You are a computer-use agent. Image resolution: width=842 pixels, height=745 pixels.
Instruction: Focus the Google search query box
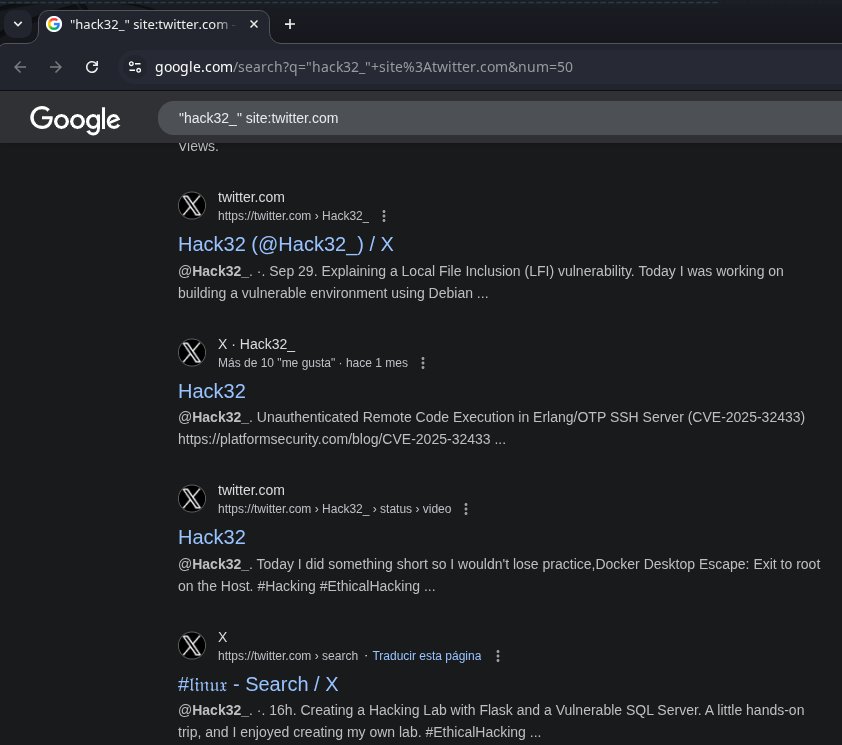[x=499, y=118]
